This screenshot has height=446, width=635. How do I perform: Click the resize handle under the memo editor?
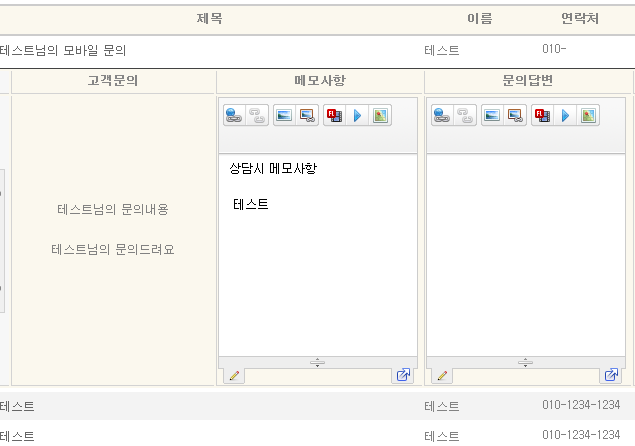pos(318,362)
